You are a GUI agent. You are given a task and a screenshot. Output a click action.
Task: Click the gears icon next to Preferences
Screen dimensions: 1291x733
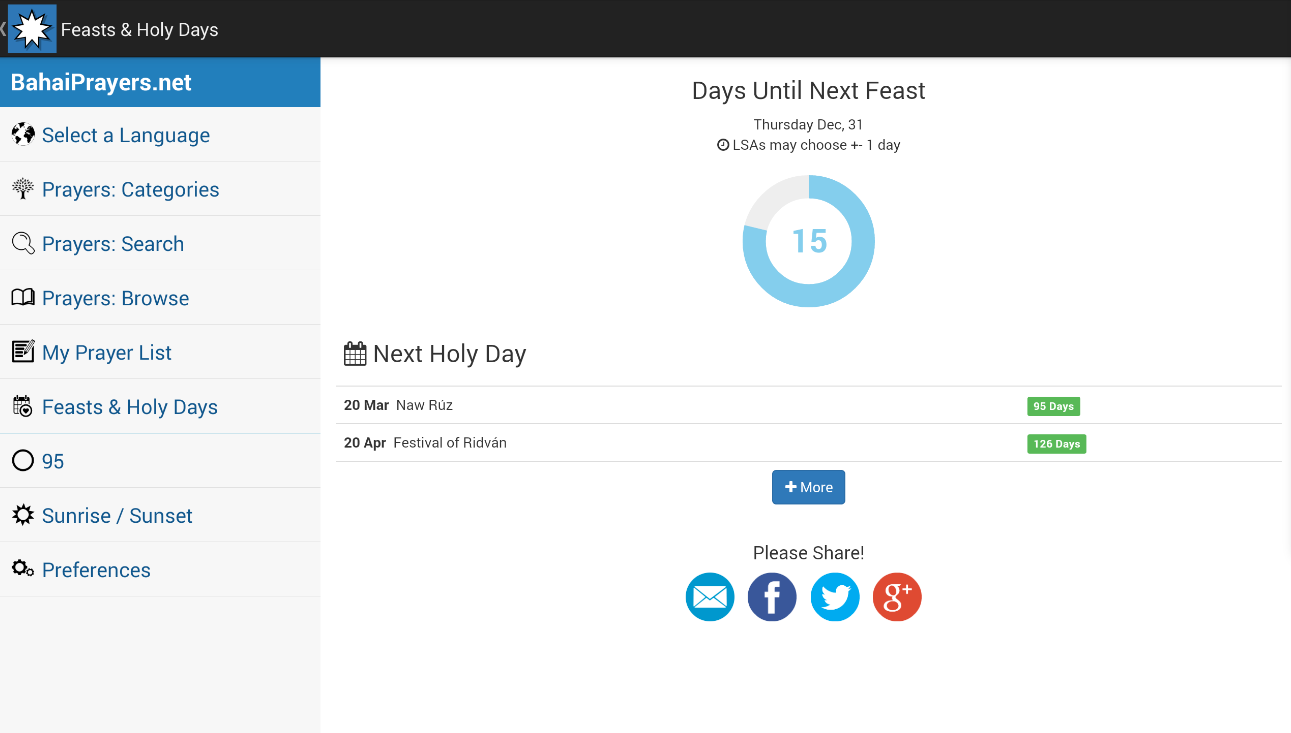23,569
